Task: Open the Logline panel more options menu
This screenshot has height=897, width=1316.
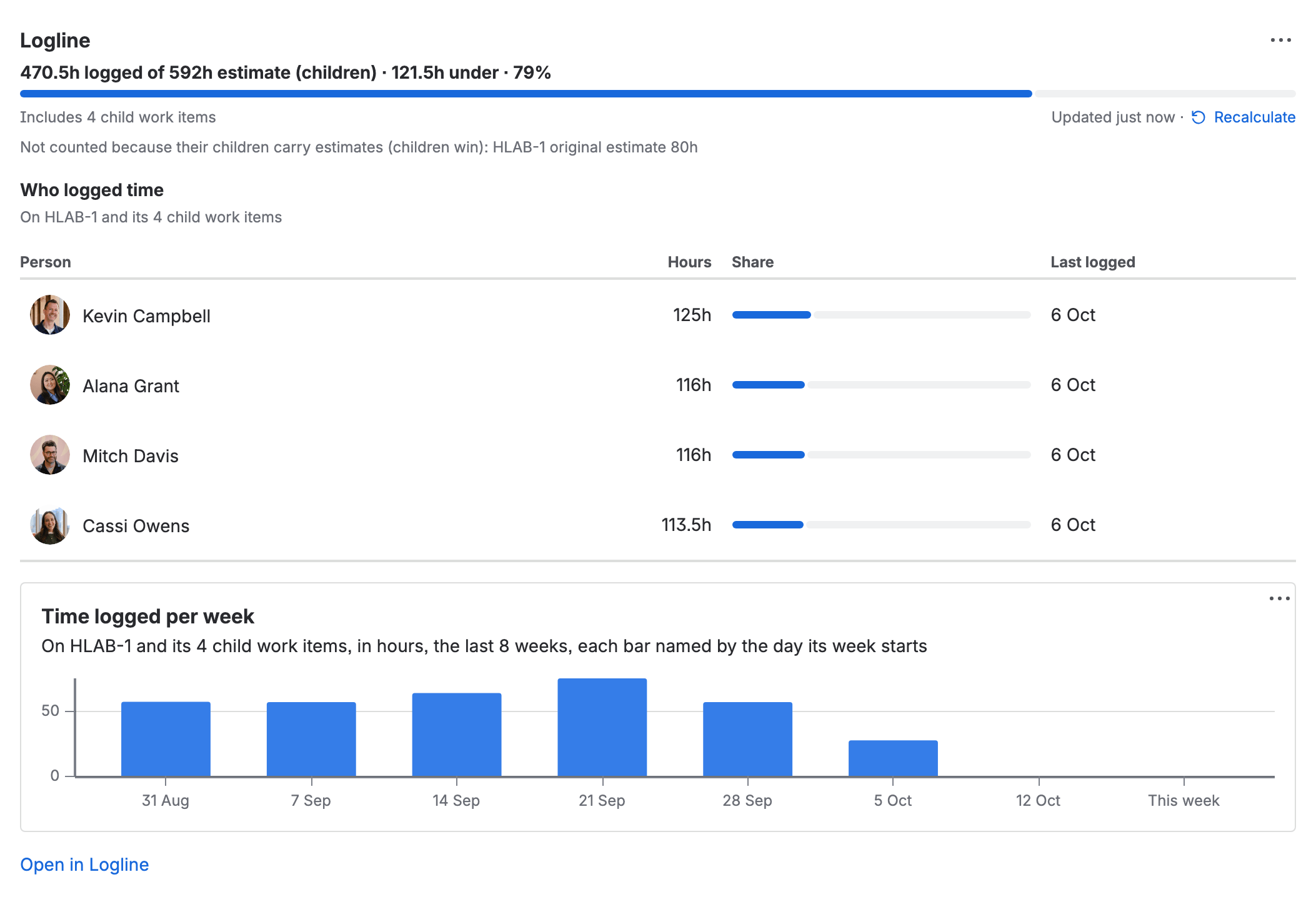Action: pos(1280,40)
